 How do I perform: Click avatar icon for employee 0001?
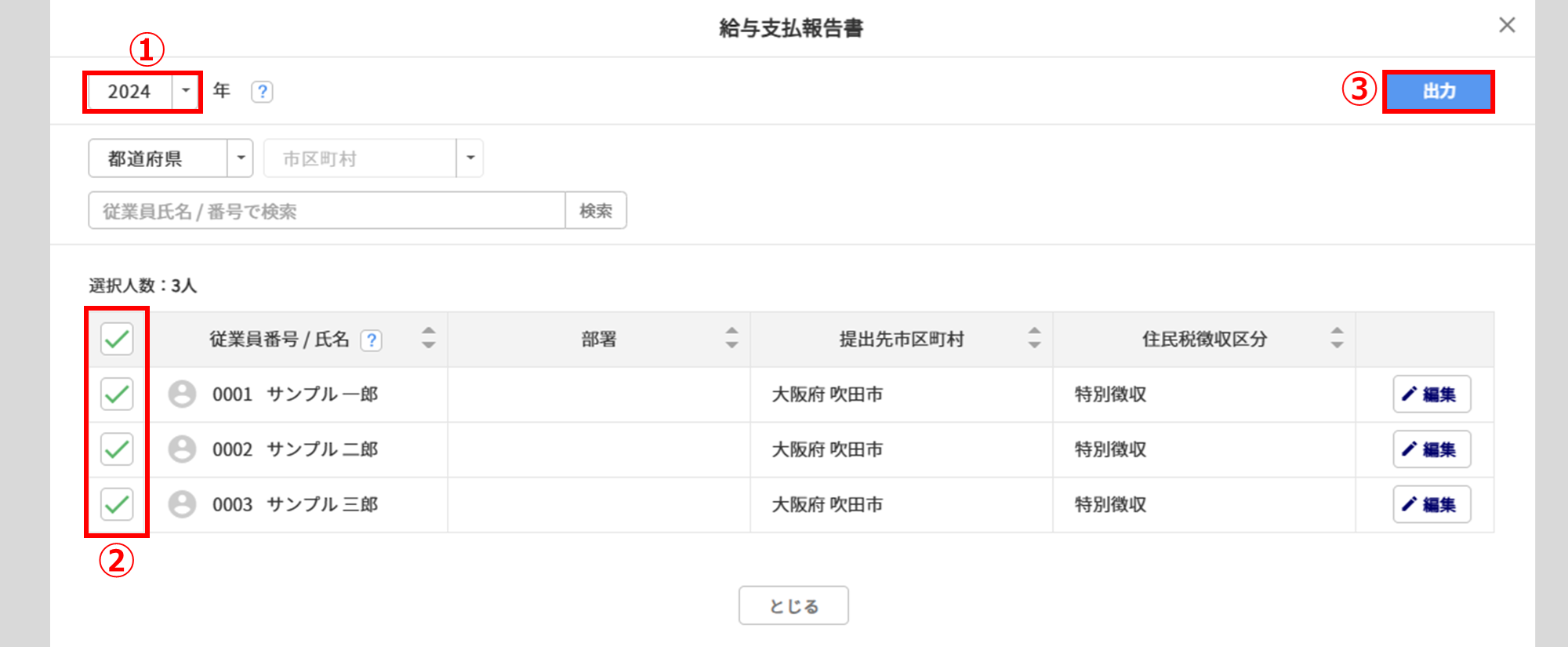point(182,394)
